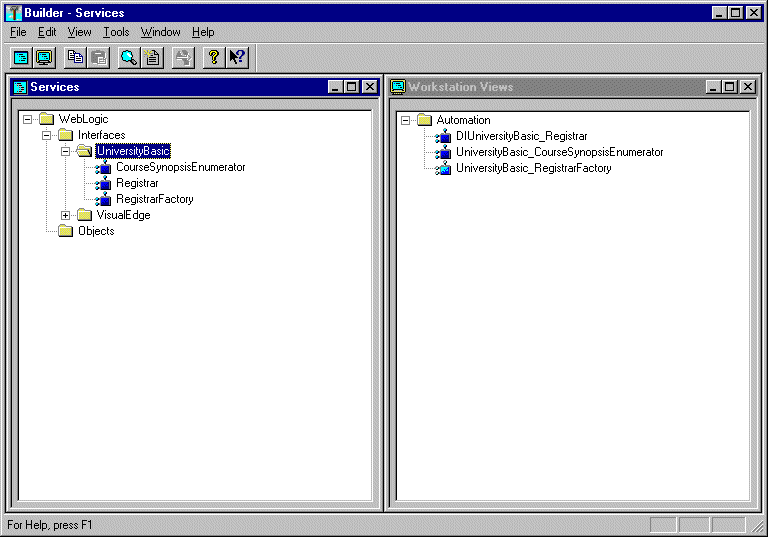Click the open UniversityBasic folder icon

point(85,151)
